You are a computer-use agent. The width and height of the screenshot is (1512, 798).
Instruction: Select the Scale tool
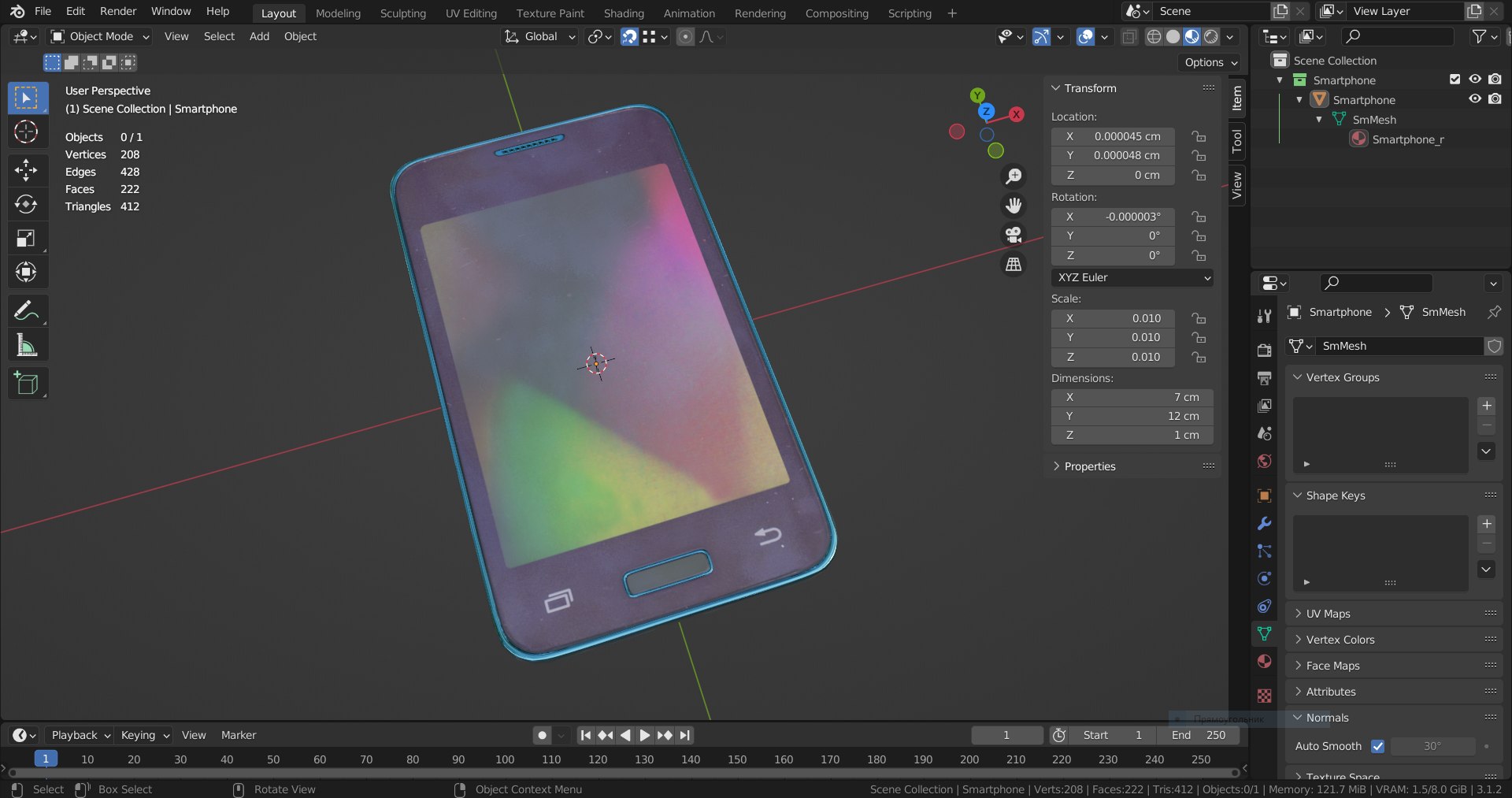(x=26, y=238)
